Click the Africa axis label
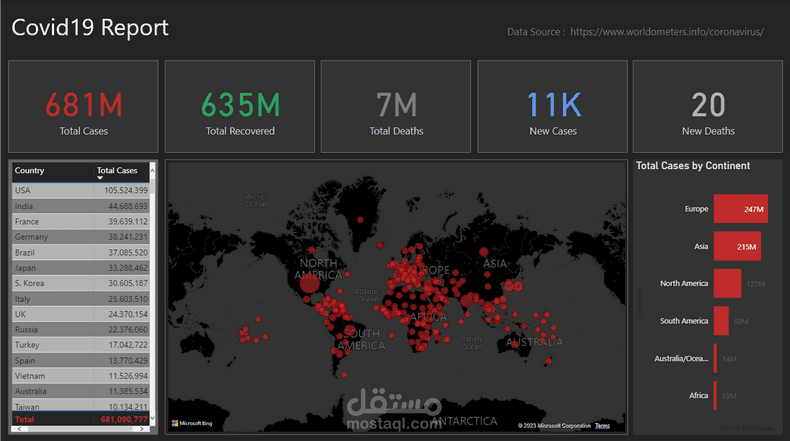The image size is (790, 441). [699, 396]
